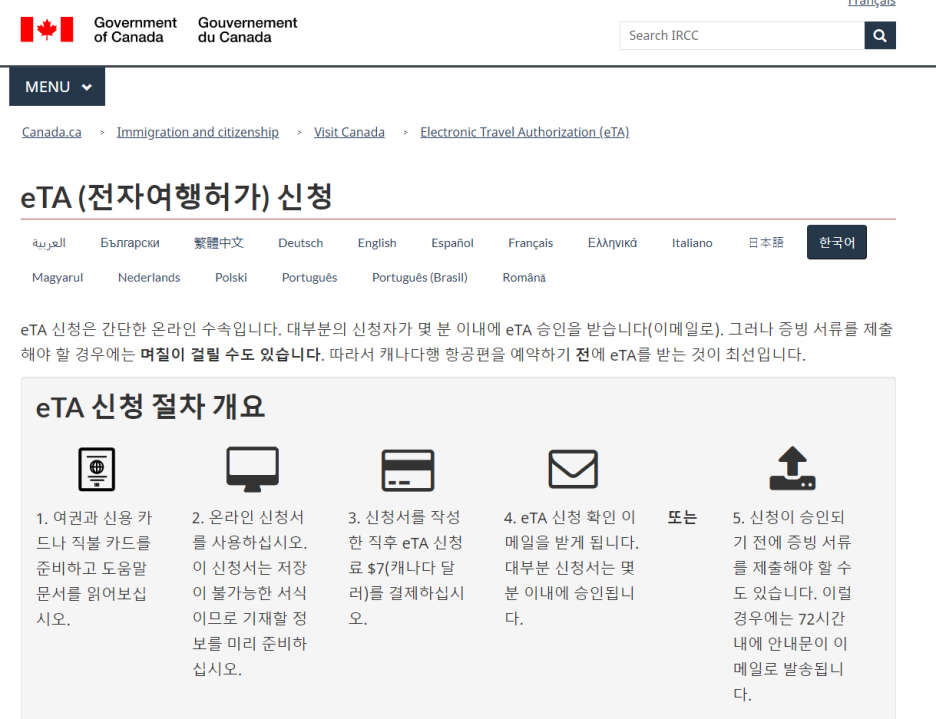
Task: Open Immigration and citizenship breadcrumb
Action: click(198, 132)
